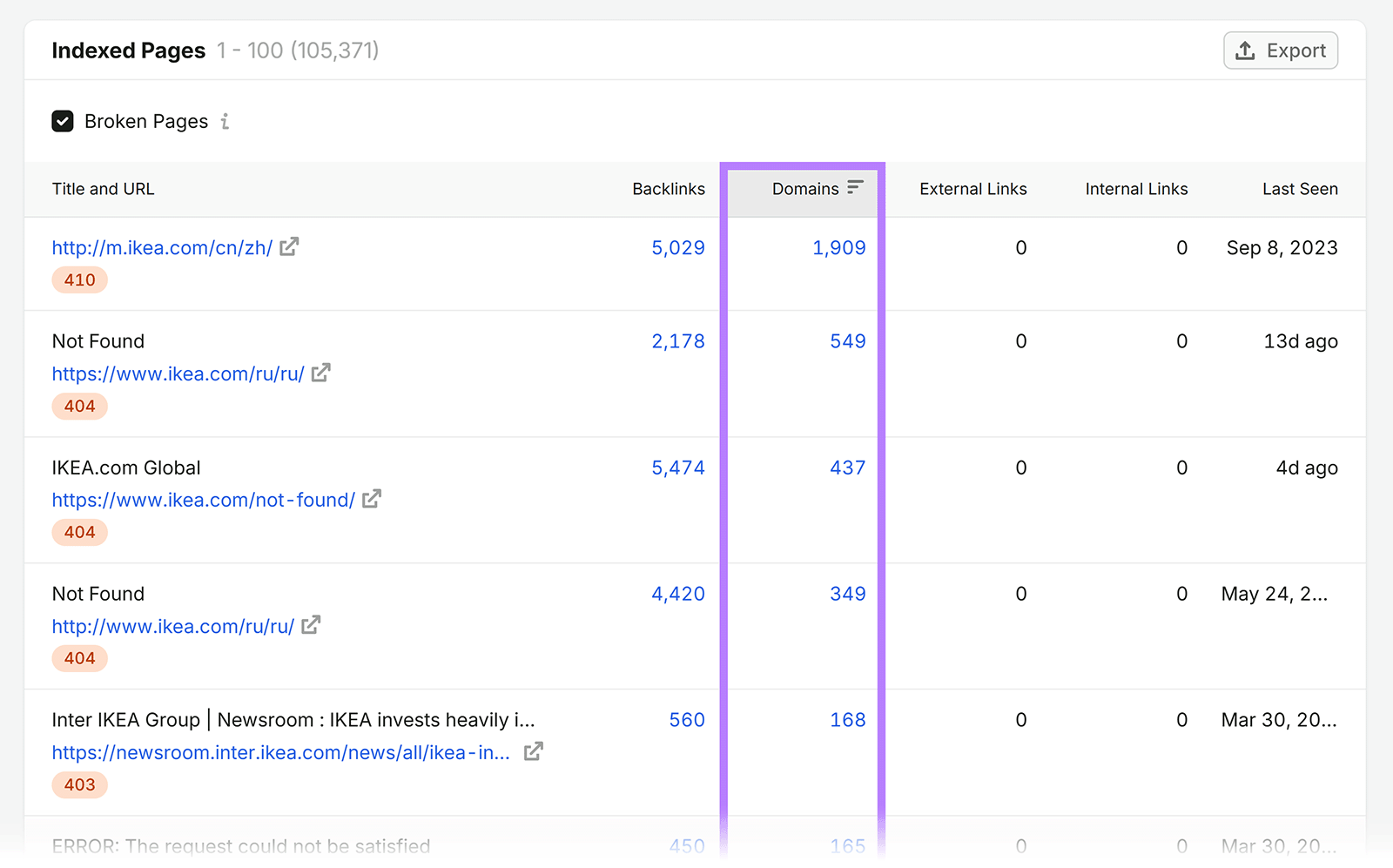
Task: Click the '13d ago' last seen value
Action: click(1301, 341)
